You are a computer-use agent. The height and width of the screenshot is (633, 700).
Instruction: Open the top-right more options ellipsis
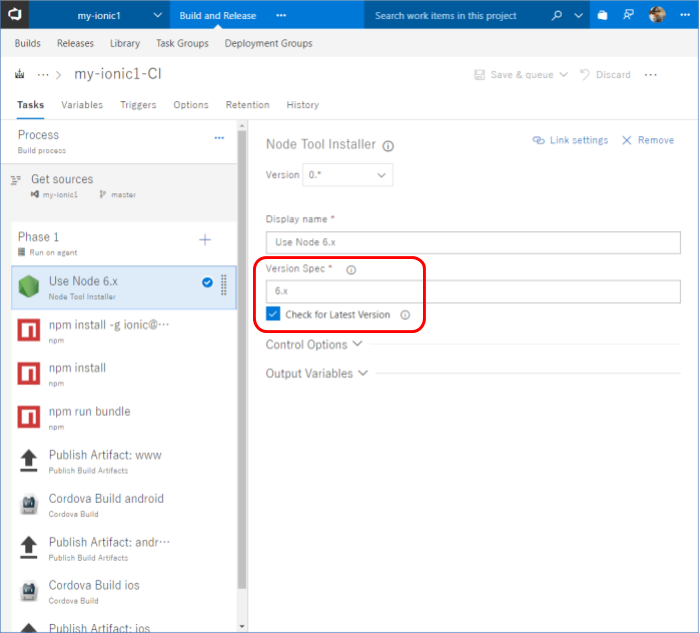coord(685,15)
